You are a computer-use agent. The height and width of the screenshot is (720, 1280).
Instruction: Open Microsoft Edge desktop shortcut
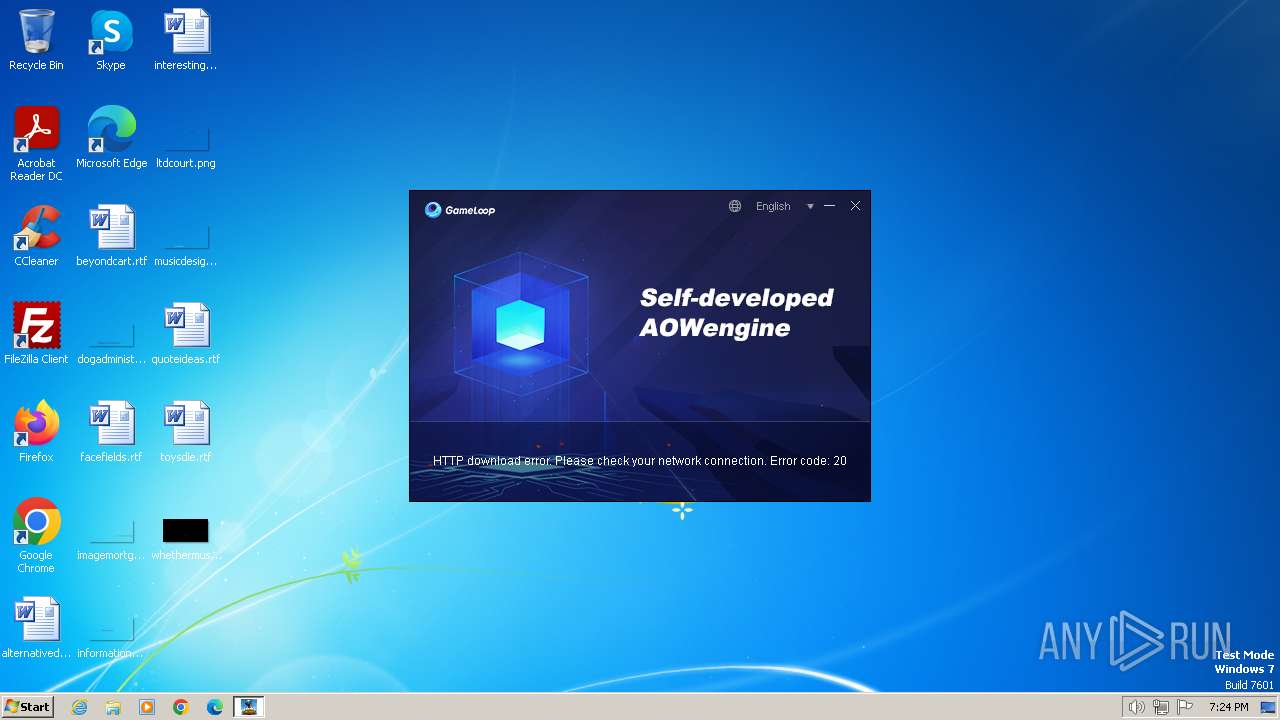click(x=111, y=138)
